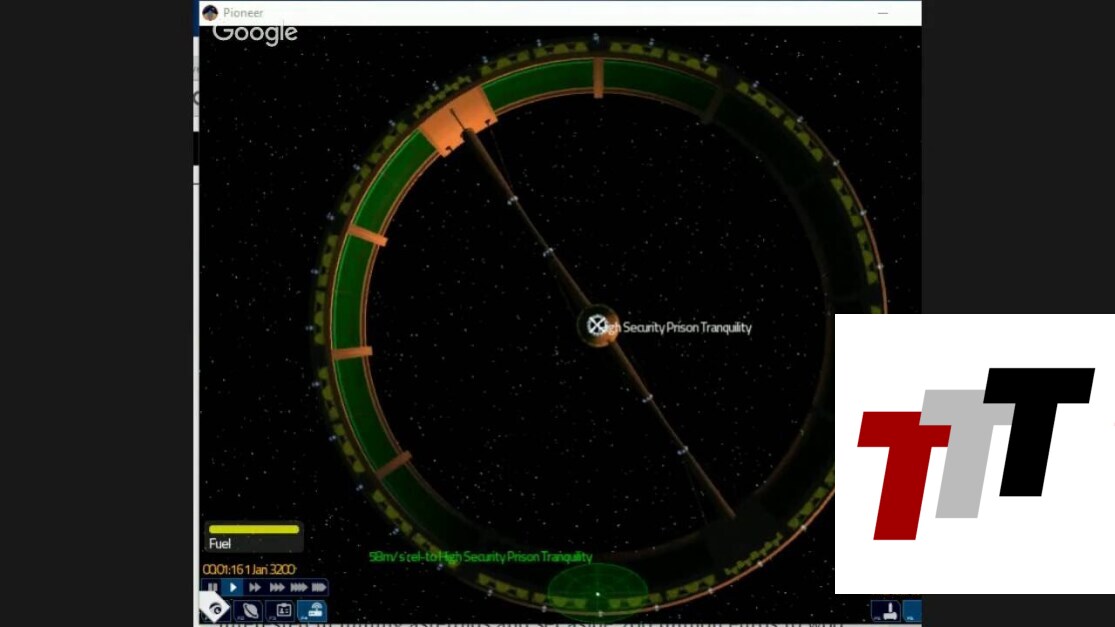Set time to normal play speed

(x=233, y=588)
